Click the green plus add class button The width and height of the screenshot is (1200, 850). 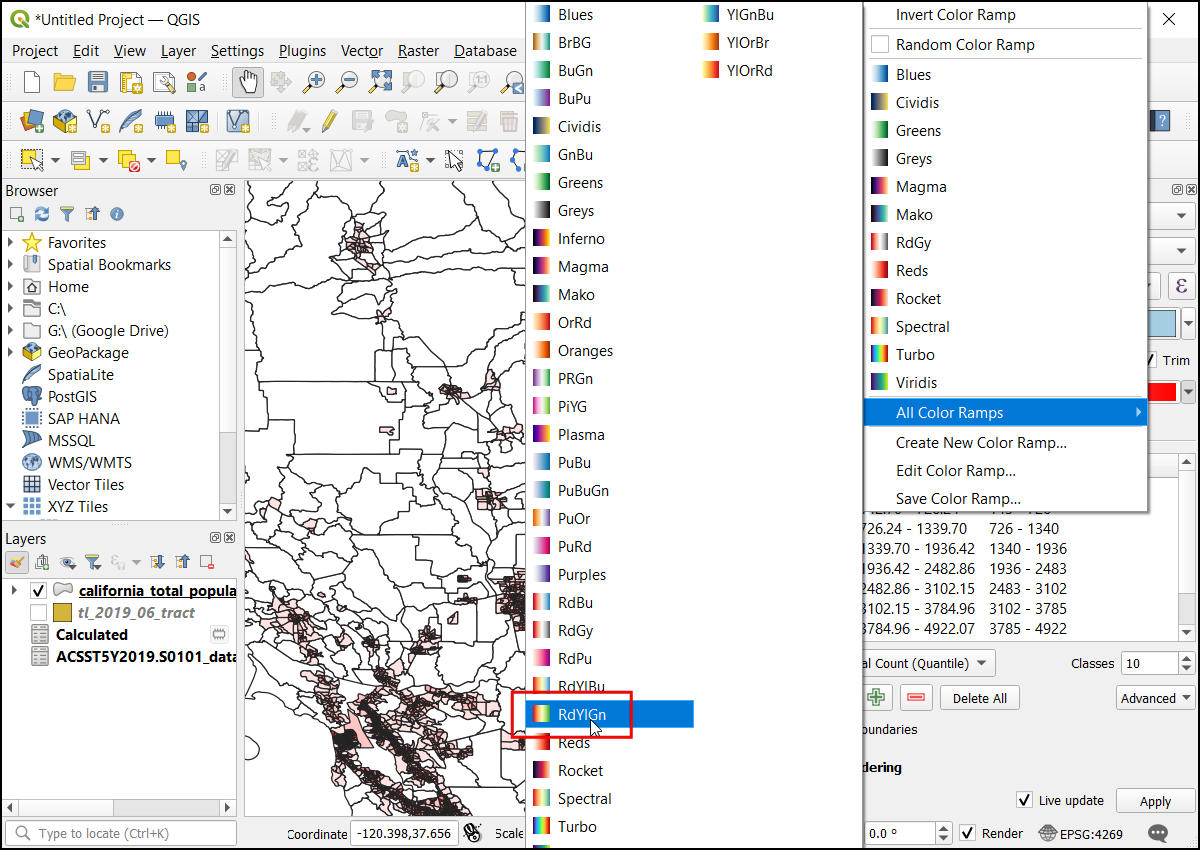[877, 698]
